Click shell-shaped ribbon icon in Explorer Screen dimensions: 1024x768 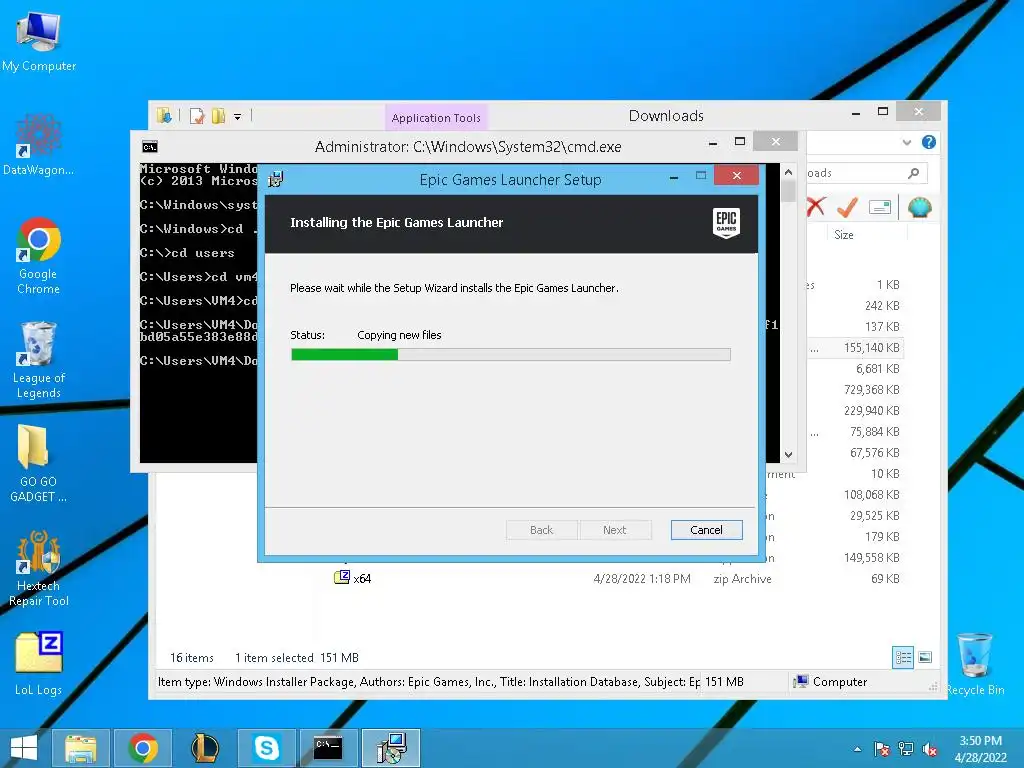point(920,207)
